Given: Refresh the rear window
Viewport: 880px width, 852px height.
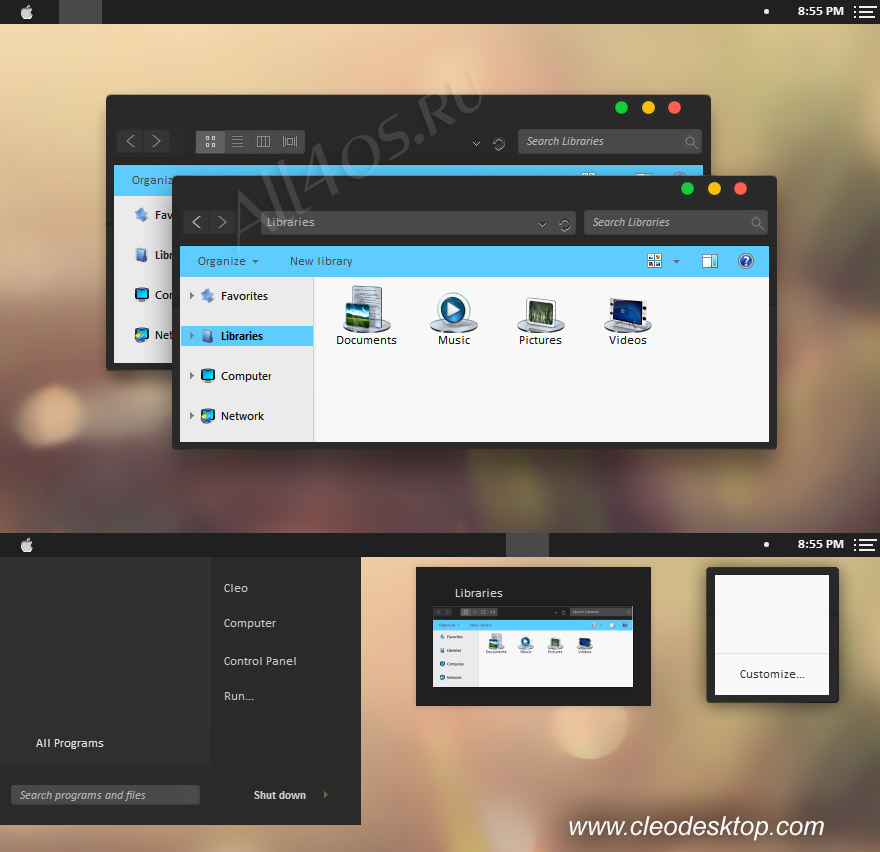Looking at the screenshot, I should [498, 144].
